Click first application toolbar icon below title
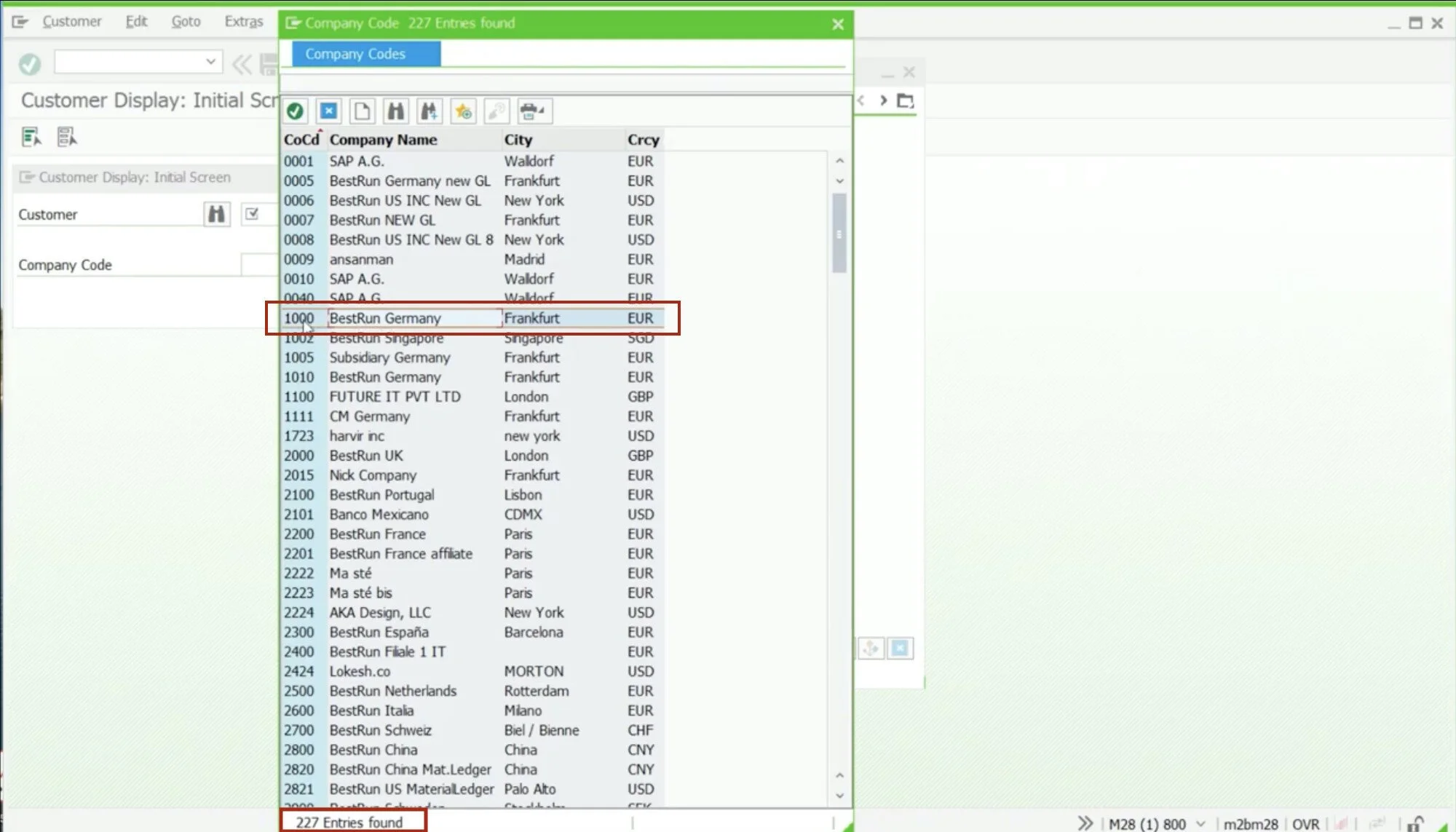This screenshot has width=1456, height=832. click(31, 137)
